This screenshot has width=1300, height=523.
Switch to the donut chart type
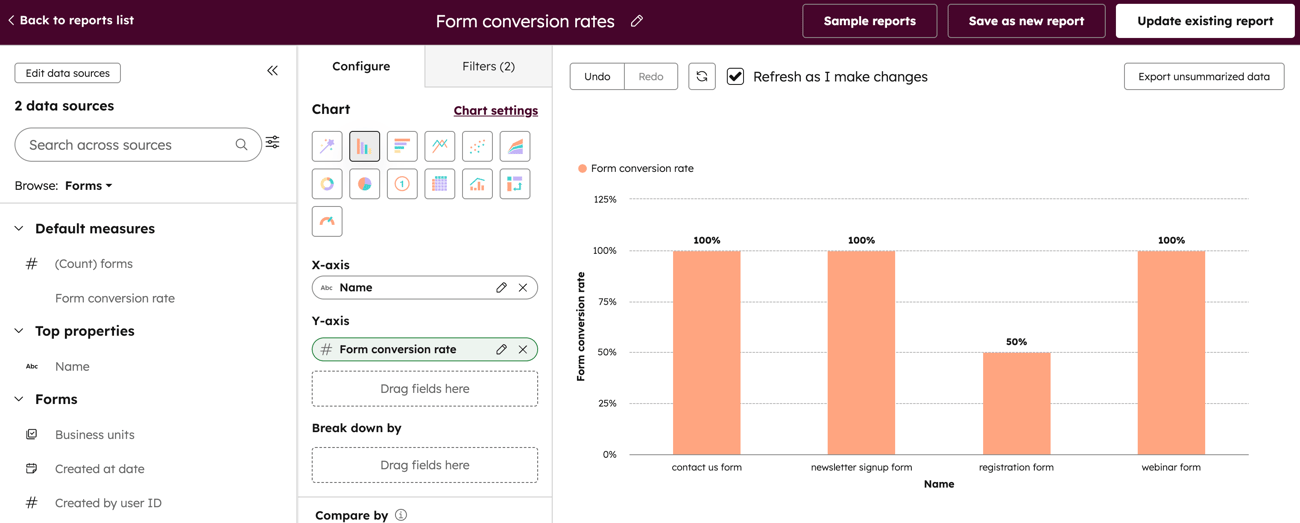coord(327,184)
